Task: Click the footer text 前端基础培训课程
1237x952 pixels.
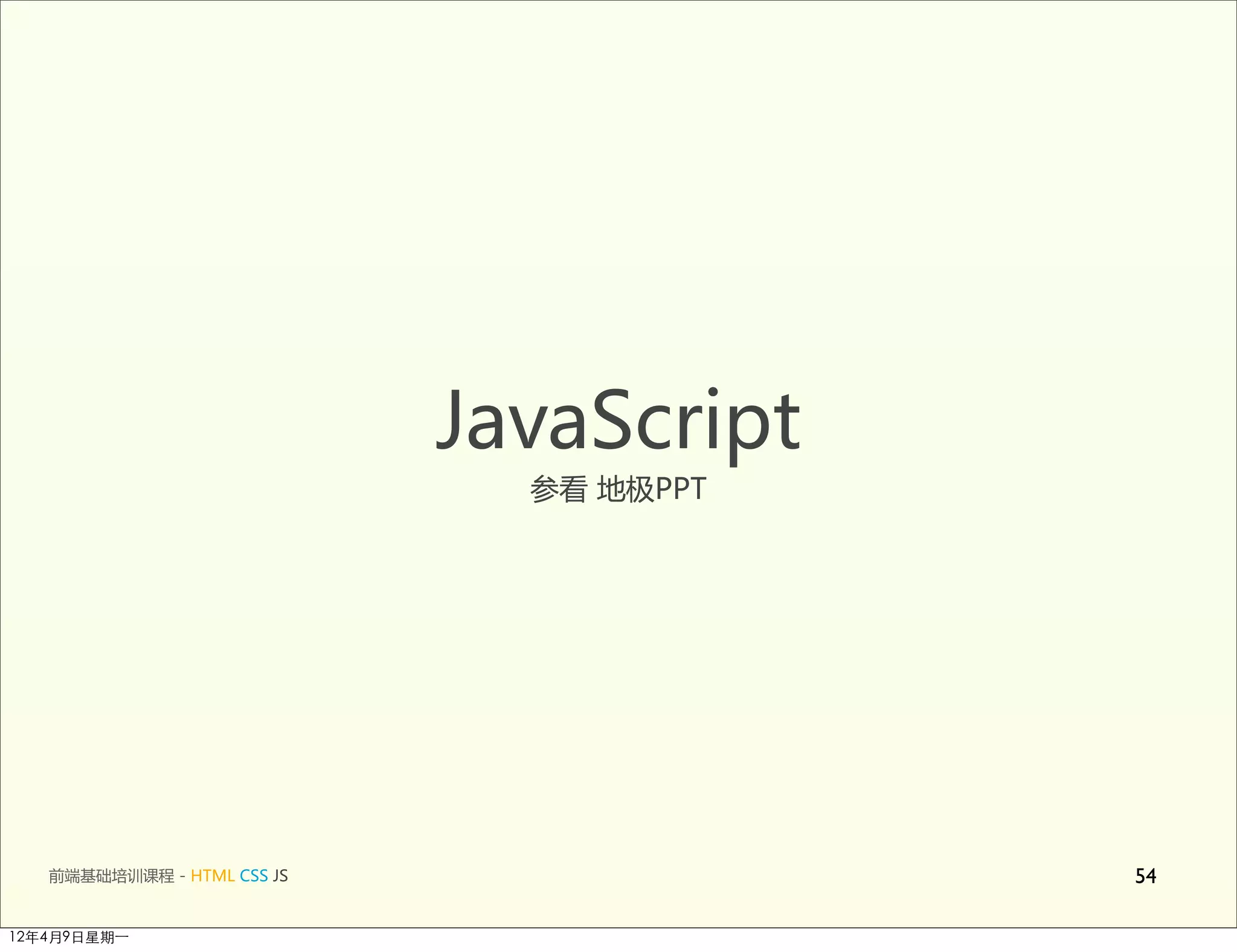Action: [112, 876]
